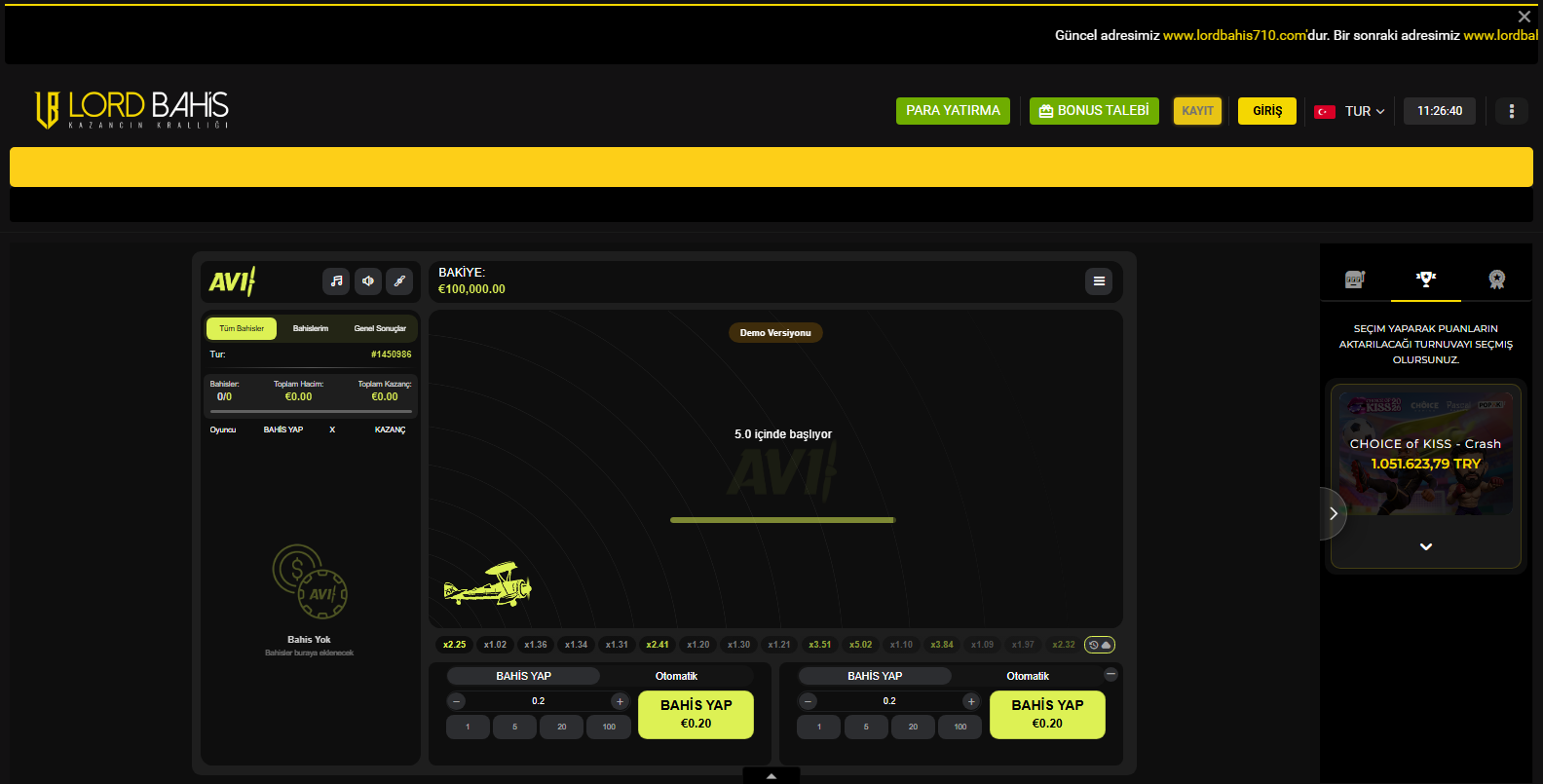Viewport: 1543px width, 784px height.
Task: Expand the CHOICE of KISS tournament card
Action: 1426,546
